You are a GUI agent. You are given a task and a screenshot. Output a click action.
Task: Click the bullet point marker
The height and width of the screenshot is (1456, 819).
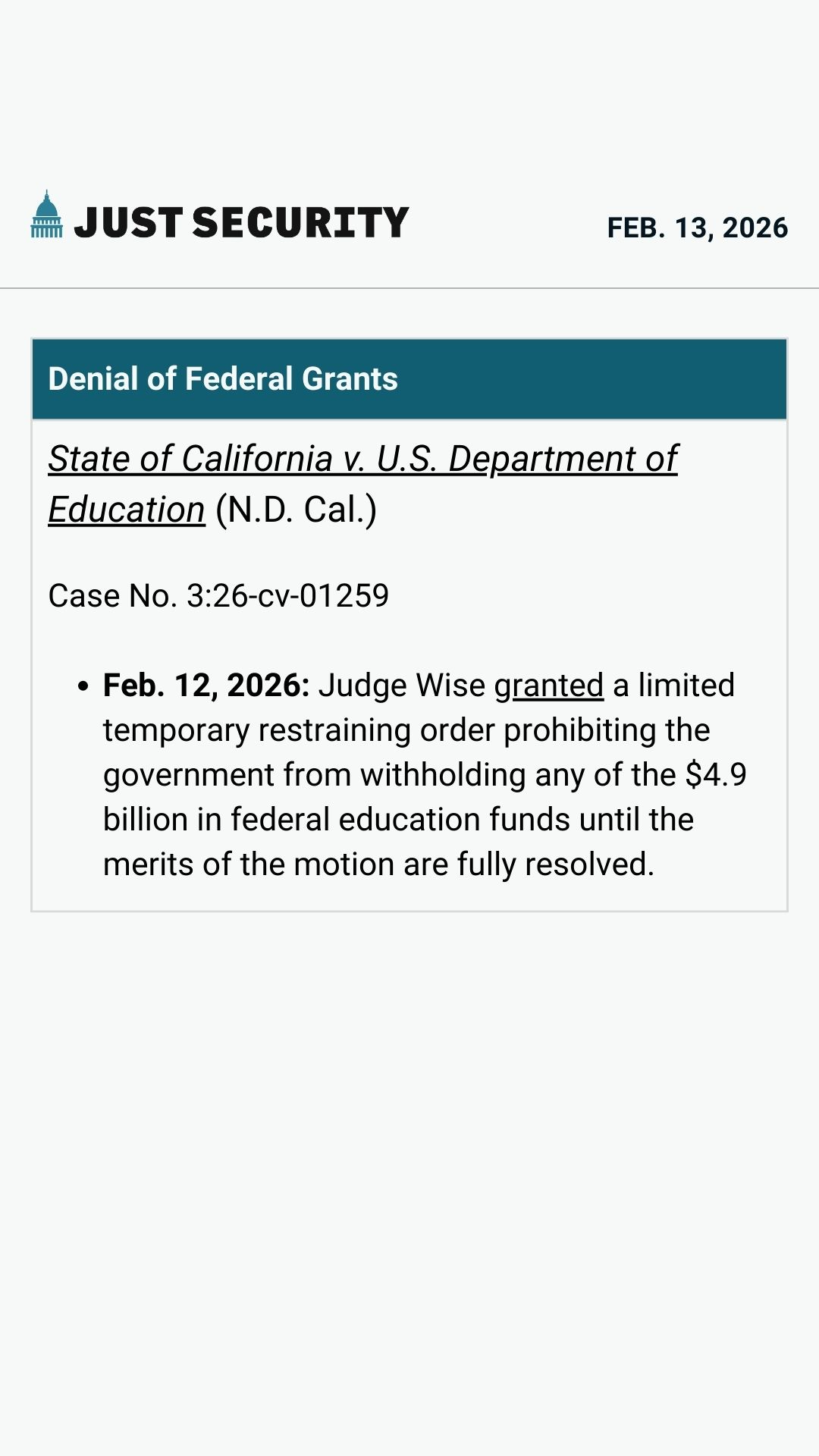click(x=83, y=686)
